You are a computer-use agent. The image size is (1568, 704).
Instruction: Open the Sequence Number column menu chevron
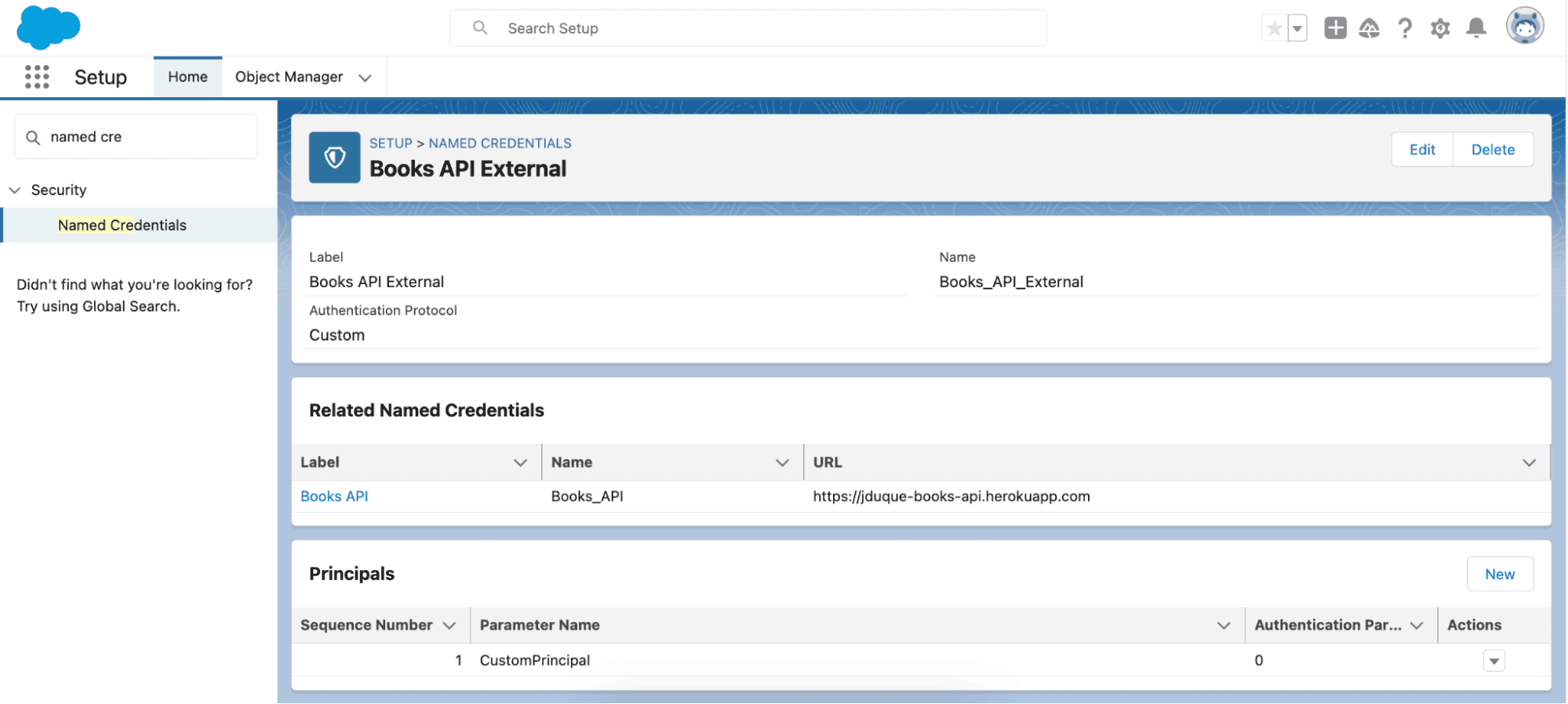point(449,626)
